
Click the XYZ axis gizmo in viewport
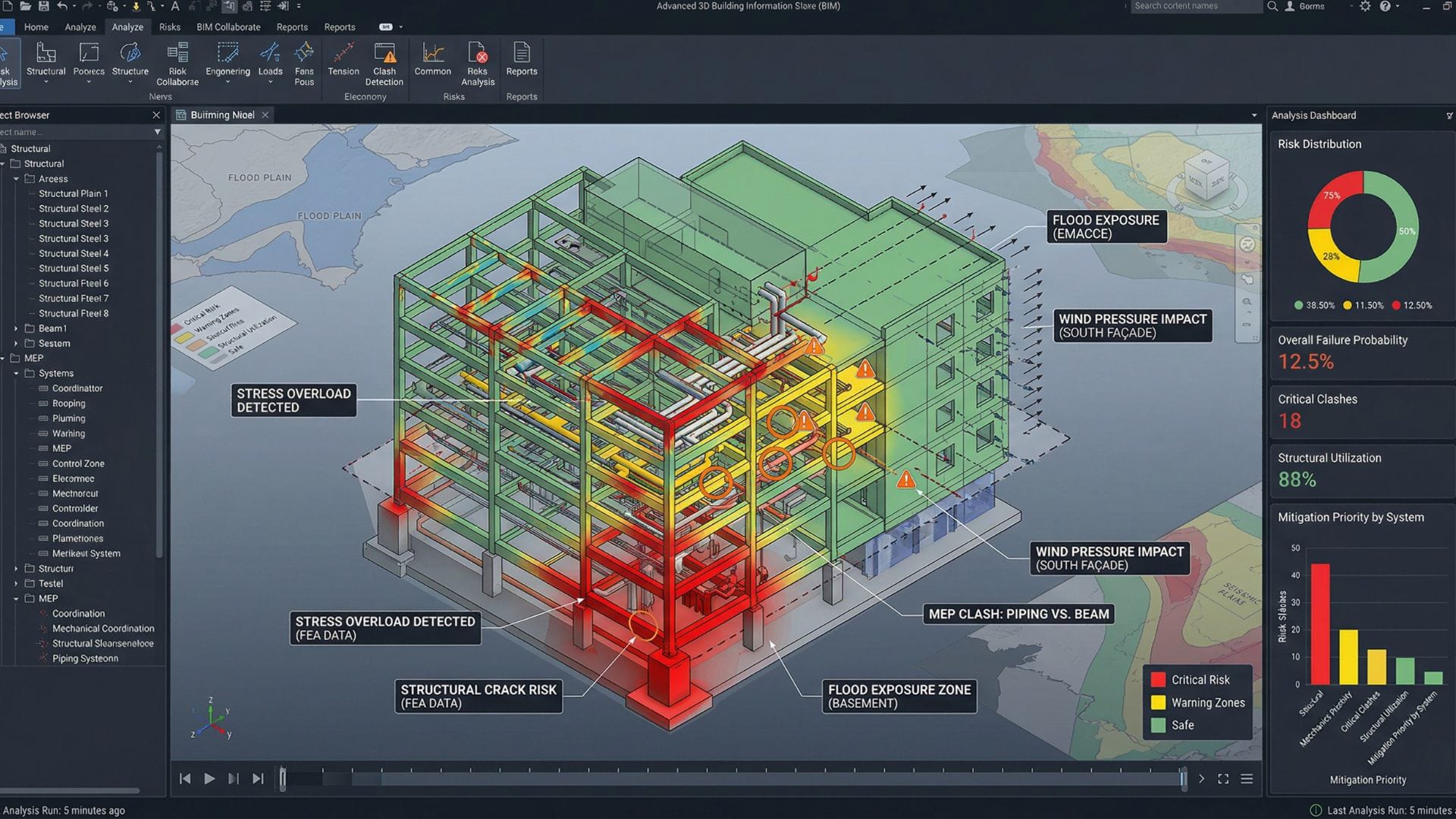pyautogui.click(x=211, y=718)
